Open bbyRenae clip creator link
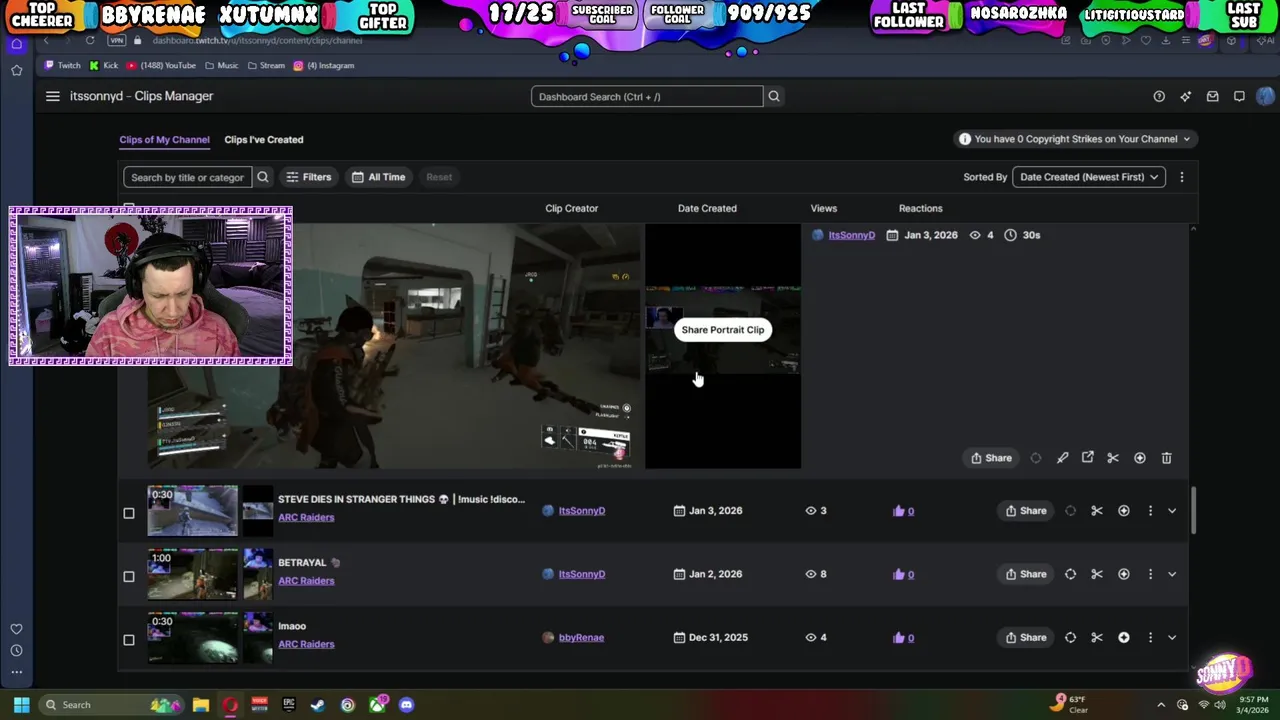1280x720 pixels. [x=581, y=638]
